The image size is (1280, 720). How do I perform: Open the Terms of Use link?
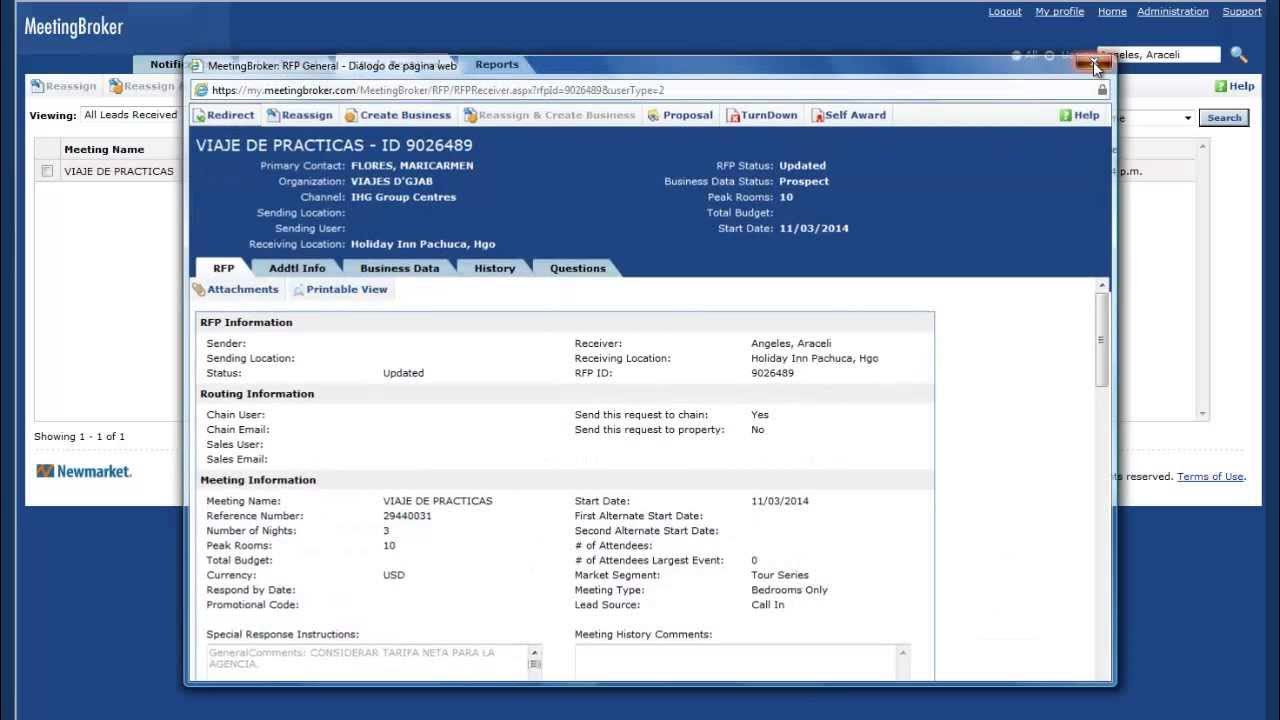click(1210, 477)
